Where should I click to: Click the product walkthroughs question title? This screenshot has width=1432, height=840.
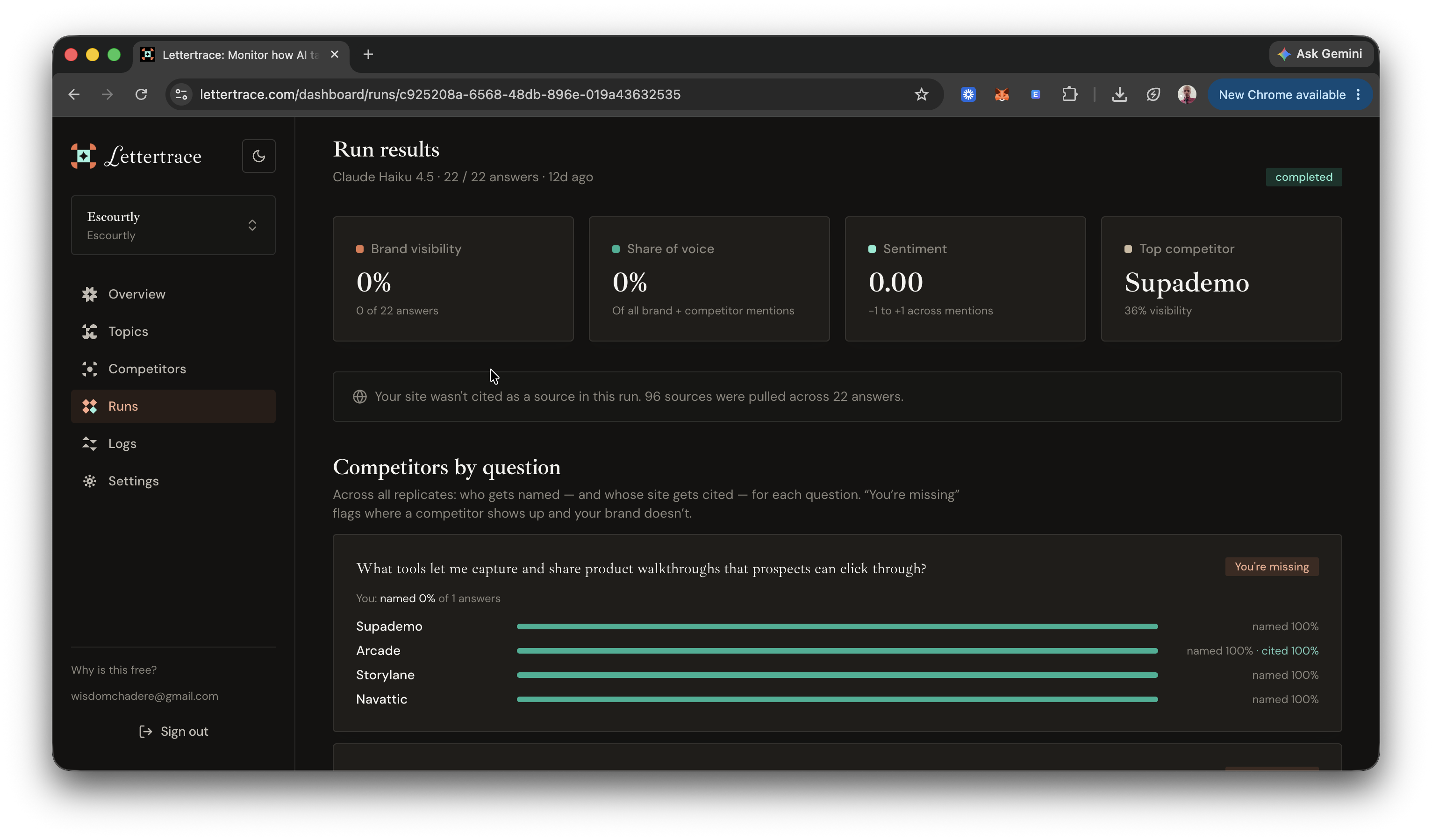(641, 569)
